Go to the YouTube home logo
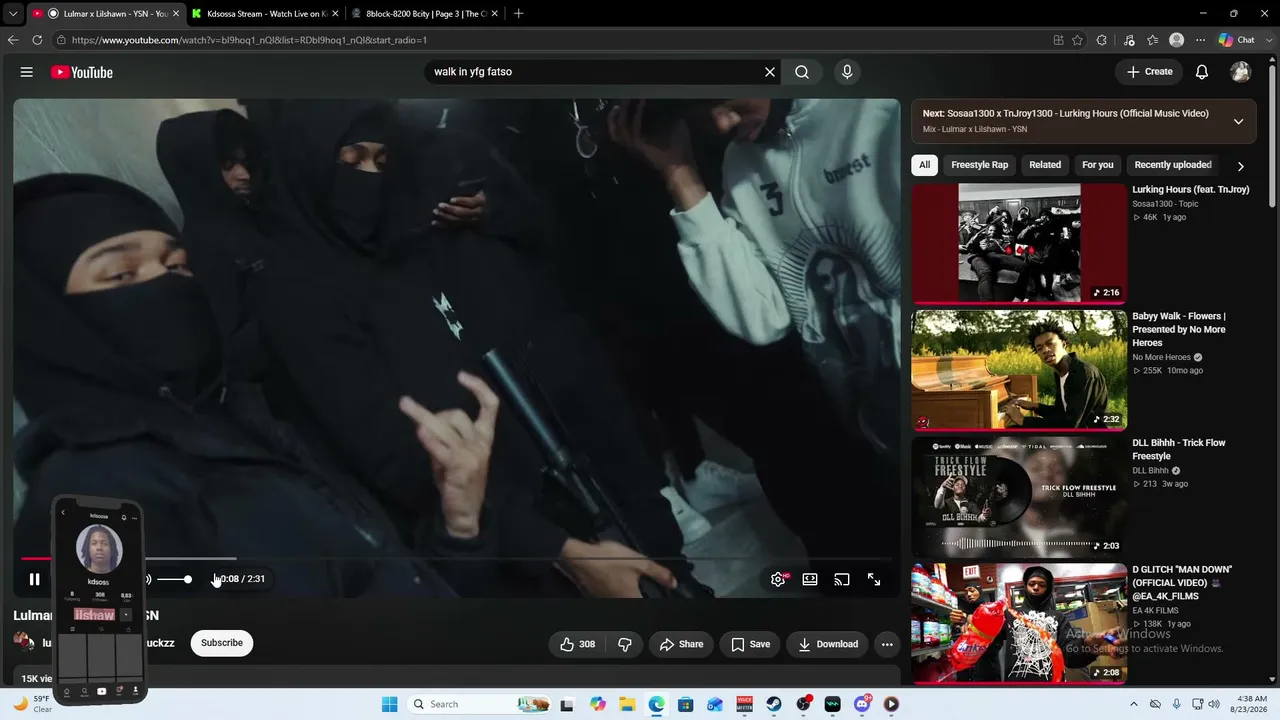Viewport: 1280px width, 720px height. coord(82,72)
